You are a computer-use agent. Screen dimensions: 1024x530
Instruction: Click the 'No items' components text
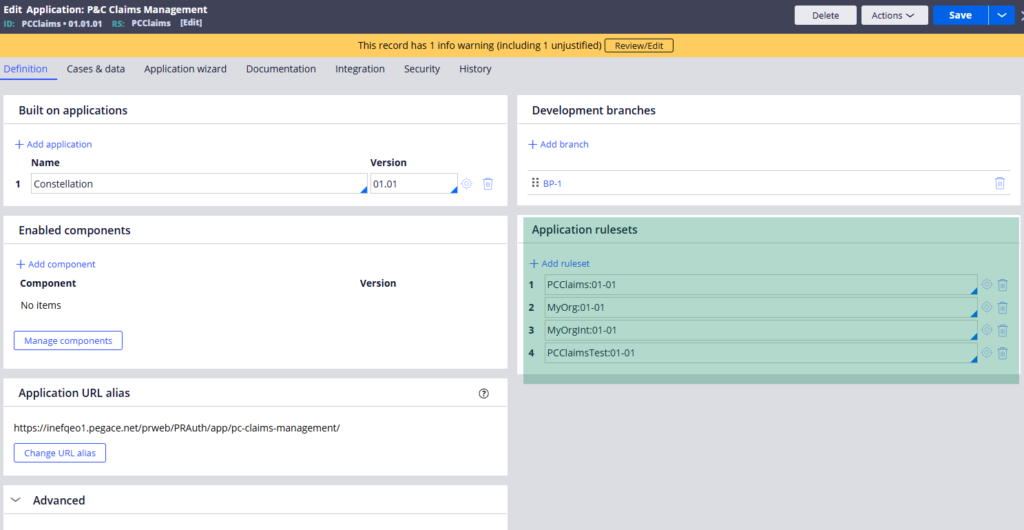point(41,305)
